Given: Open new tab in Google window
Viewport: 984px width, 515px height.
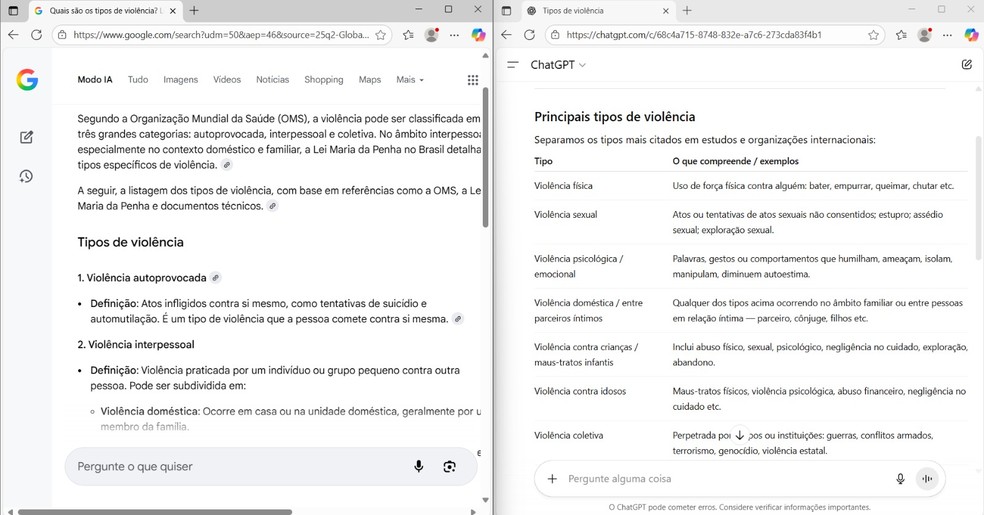Looking at the screenshot, I should pos(194,11).
